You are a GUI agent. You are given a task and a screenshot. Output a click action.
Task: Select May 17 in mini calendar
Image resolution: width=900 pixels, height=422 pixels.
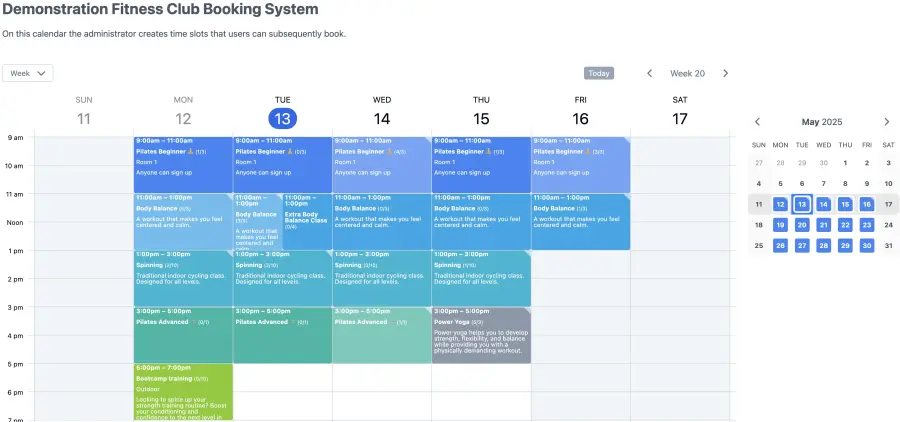(x=889, y=204)
